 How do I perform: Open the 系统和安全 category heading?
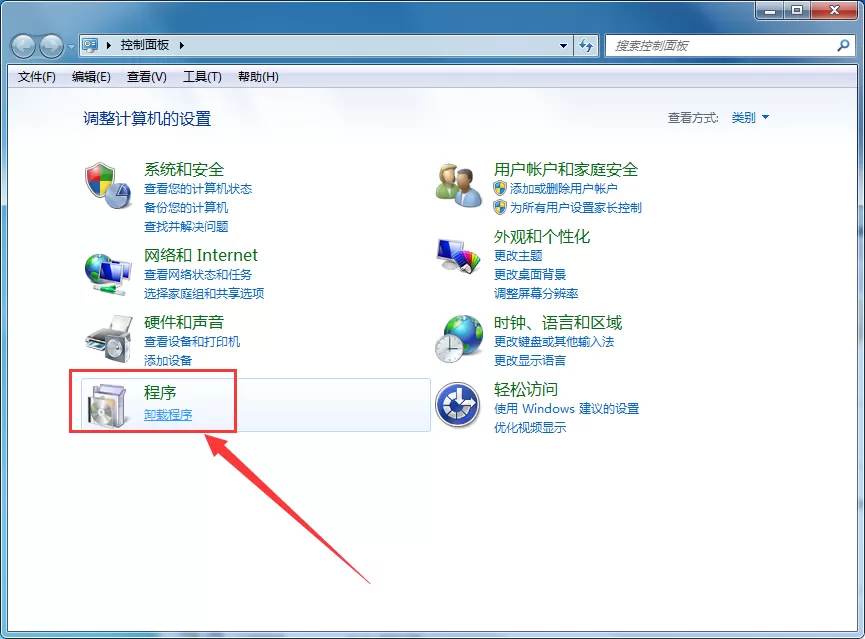pos(184,169)
